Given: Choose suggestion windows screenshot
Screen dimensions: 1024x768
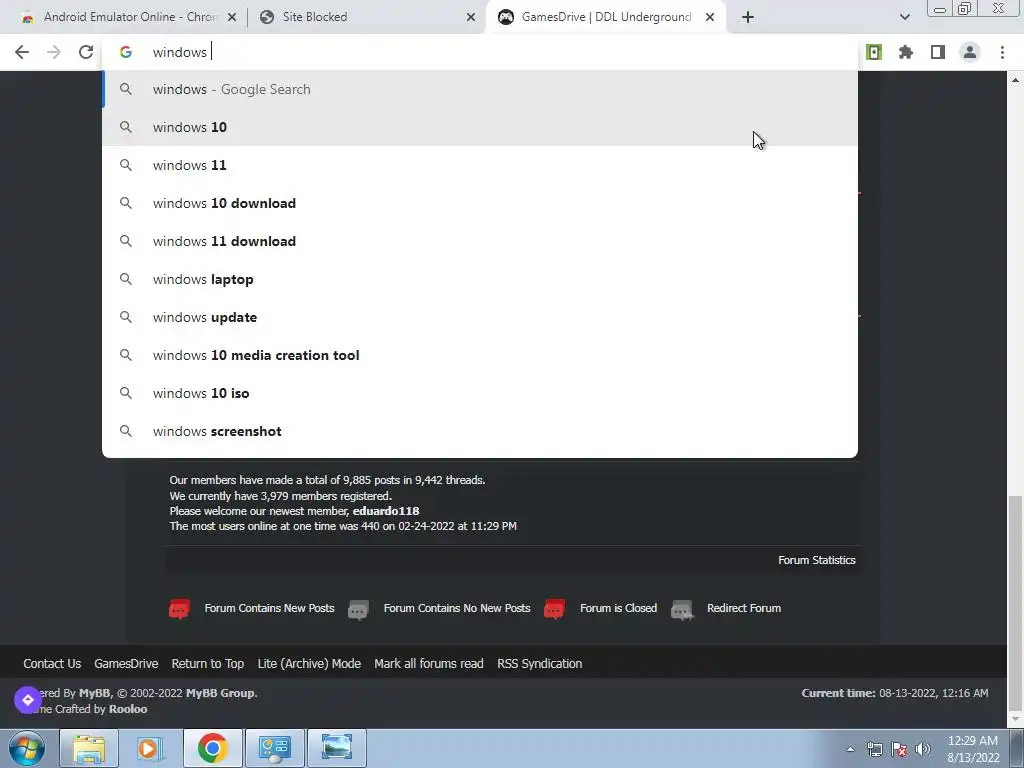Looking at the screenshot, I should (x=480, y=431).
